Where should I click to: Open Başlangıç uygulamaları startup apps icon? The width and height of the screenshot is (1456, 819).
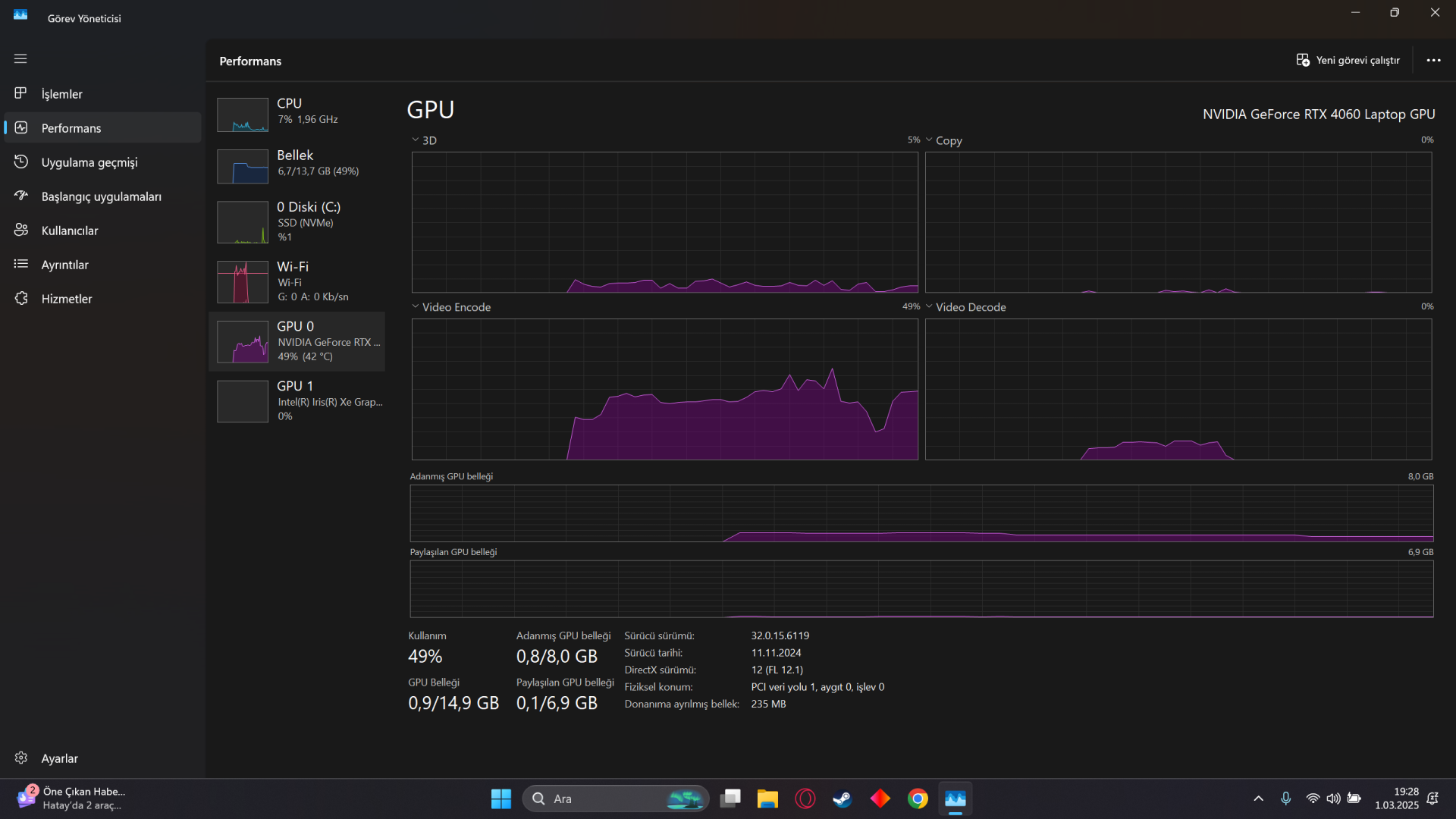point(21,196)
